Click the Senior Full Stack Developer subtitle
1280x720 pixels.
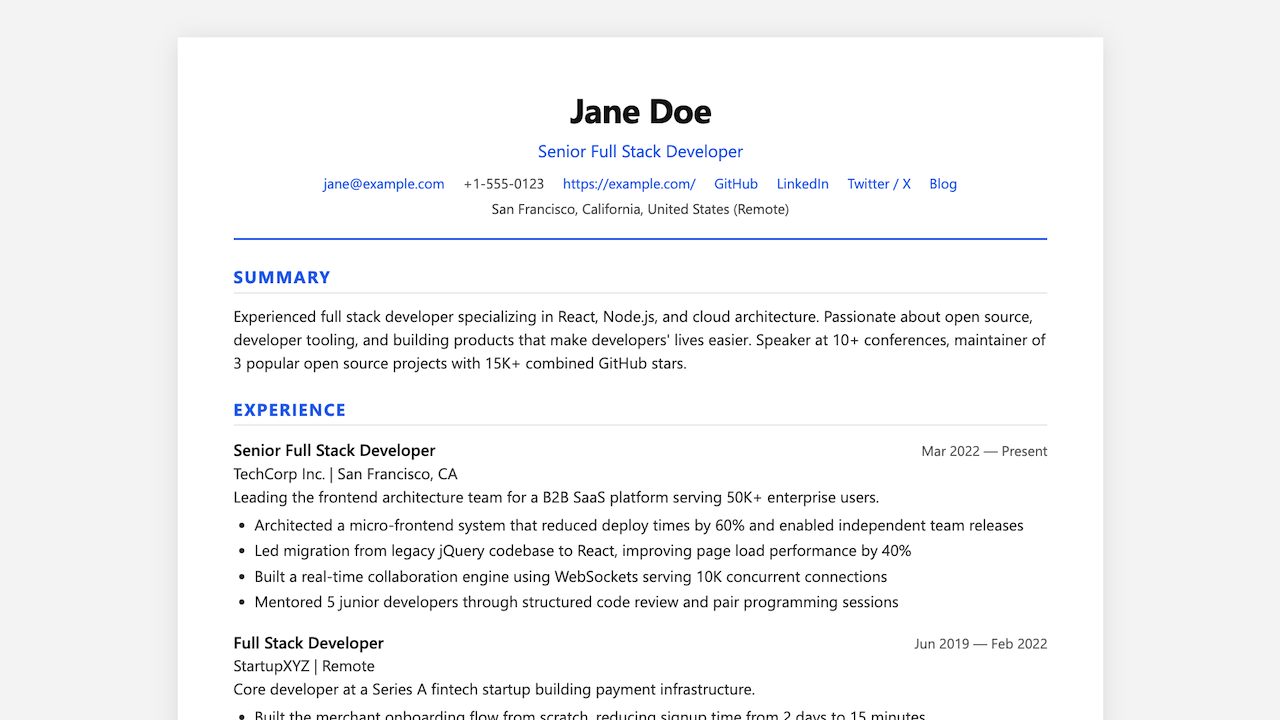pyautogui.click(x=640, y=152)
